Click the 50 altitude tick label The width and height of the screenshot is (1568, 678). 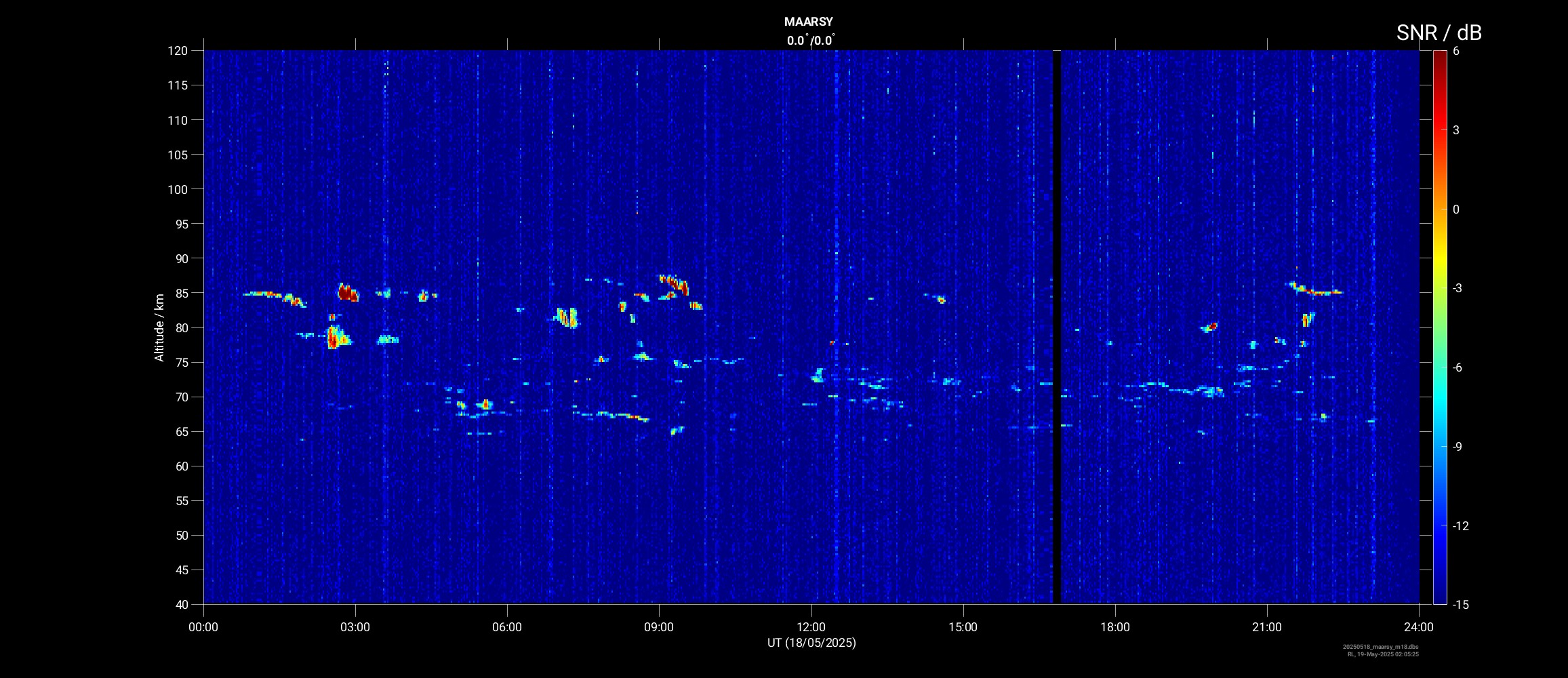[x=180, y=535]
